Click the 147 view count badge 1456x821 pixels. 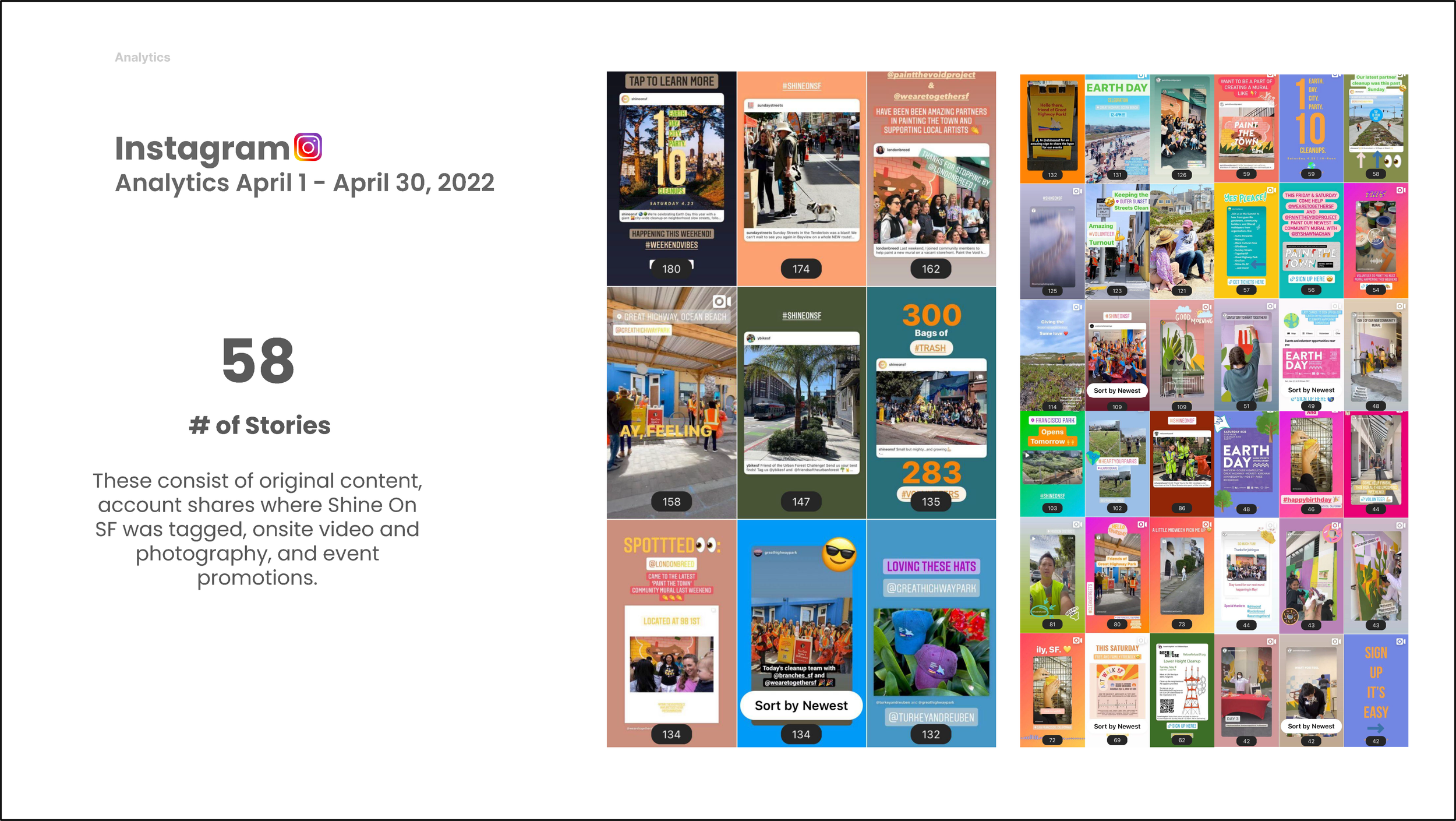click(801, 501)
